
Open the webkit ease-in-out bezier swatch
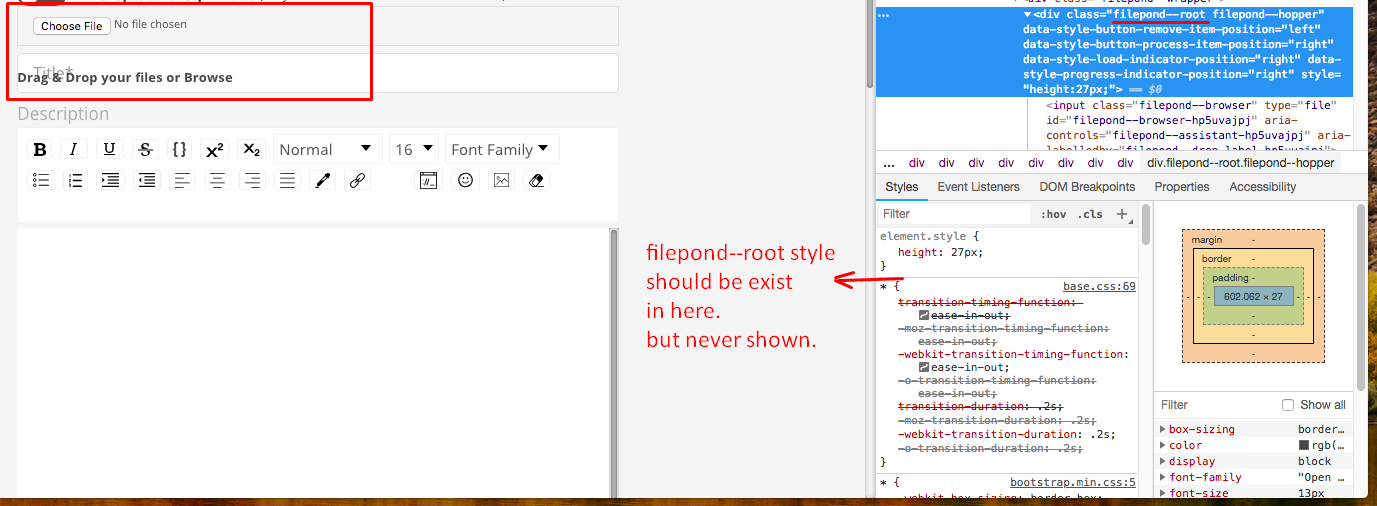point(924,367)
